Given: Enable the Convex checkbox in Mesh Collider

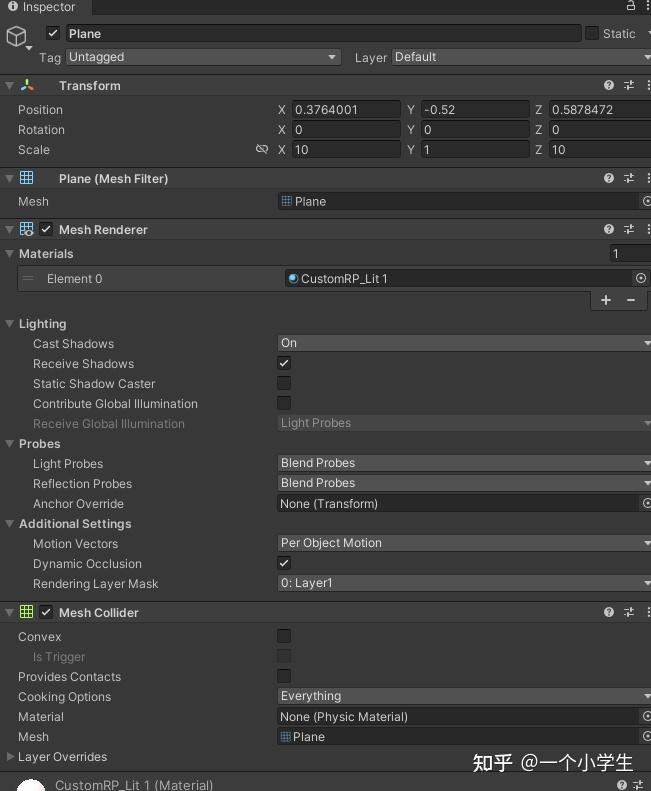Looking at the screenshot, I should 284,636.
